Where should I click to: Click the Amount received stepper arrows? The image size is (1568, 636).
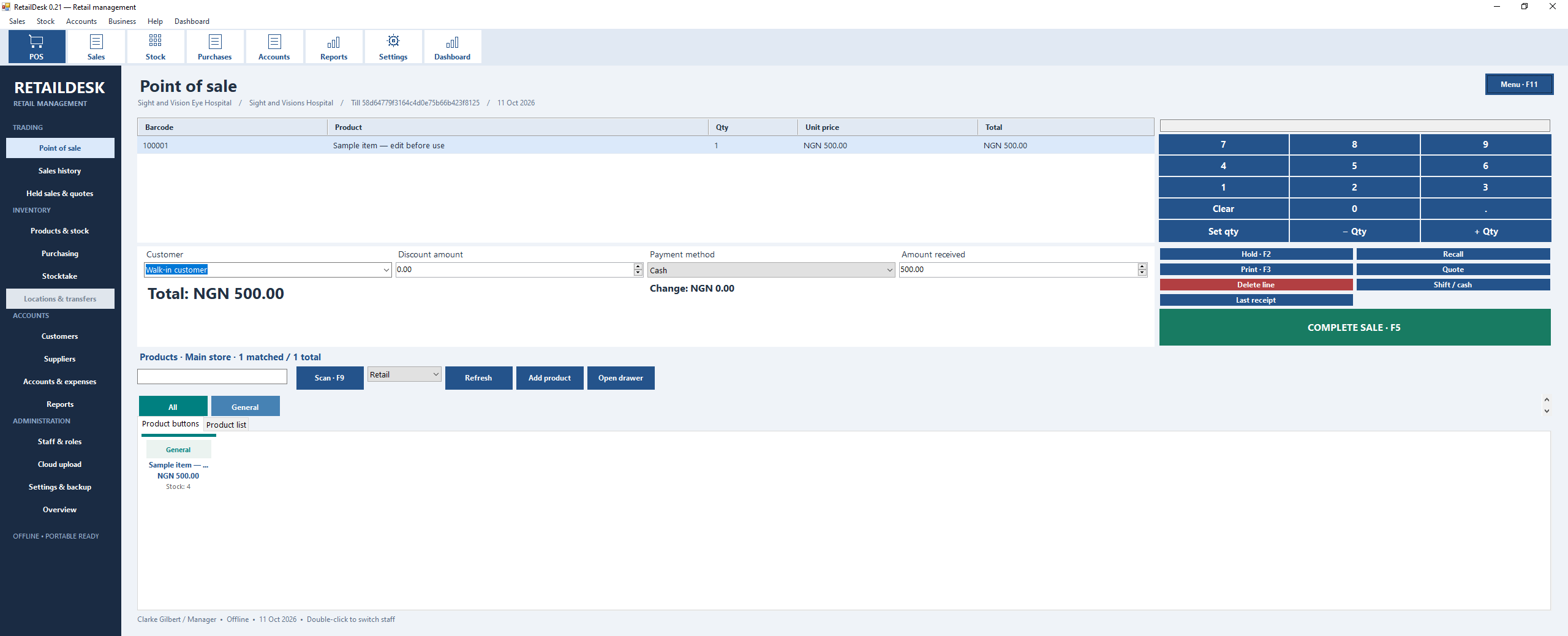click(x=1142, y=270)
